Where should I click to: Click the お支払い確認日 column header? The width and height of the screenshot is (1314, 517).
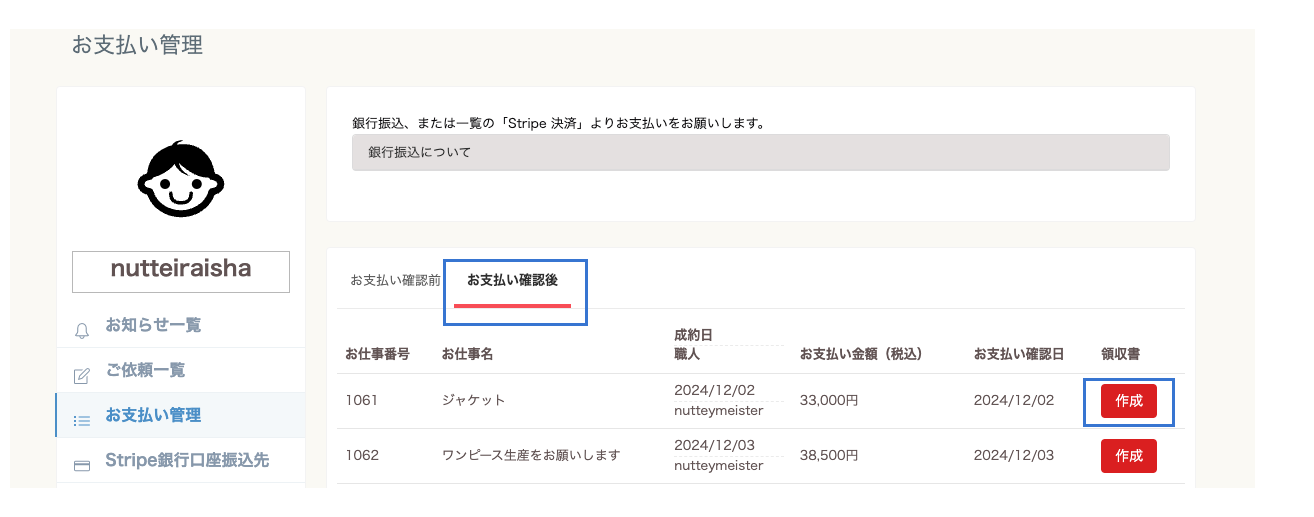1018,354
